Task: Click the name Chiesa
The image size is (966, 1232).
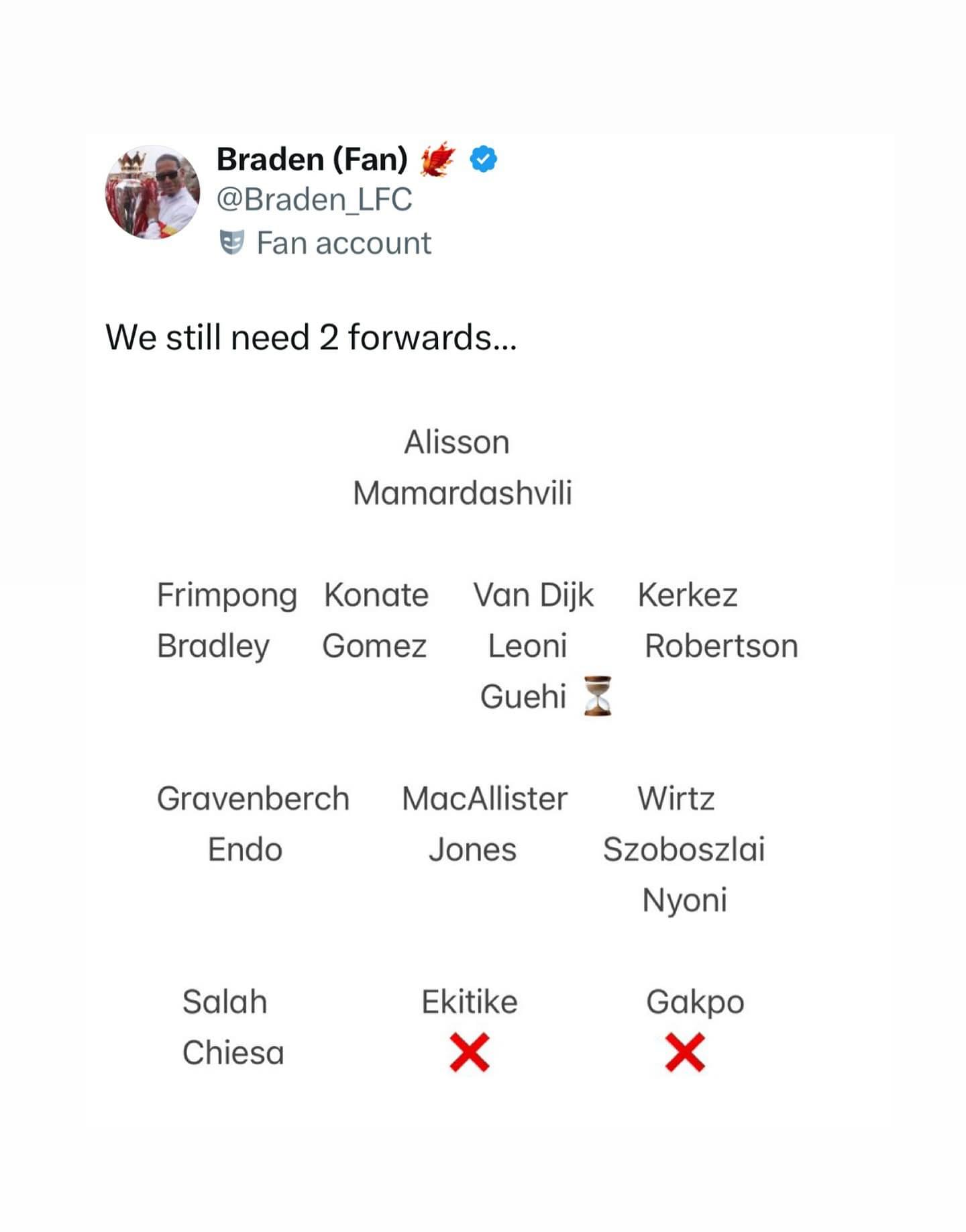Action: [x=233, y=1052]
